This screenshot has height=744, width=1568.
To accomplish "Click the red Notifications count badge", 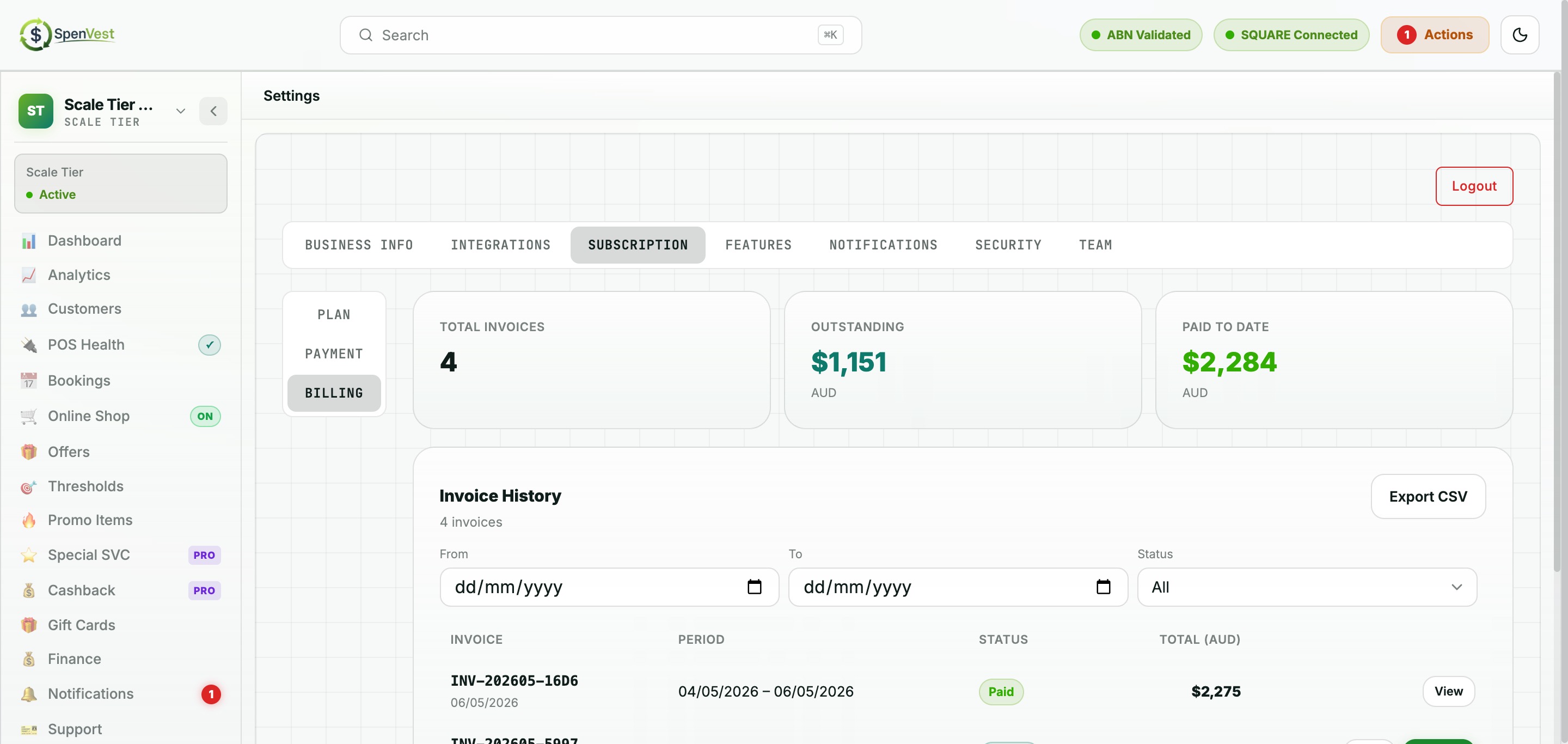I will click(211, 694).
